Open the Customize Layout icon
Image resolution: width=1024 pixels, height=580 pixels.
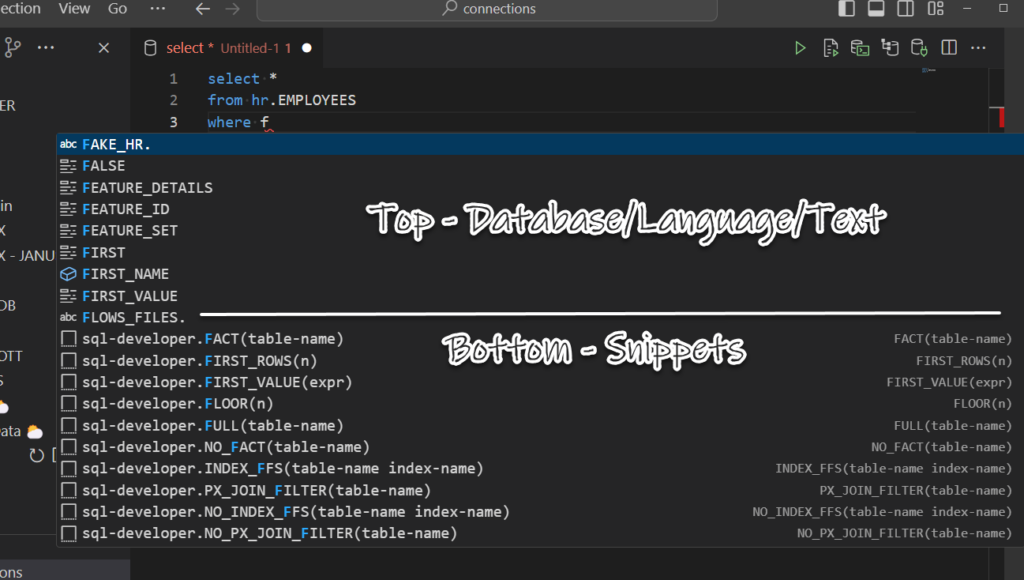tap(935, 8)
